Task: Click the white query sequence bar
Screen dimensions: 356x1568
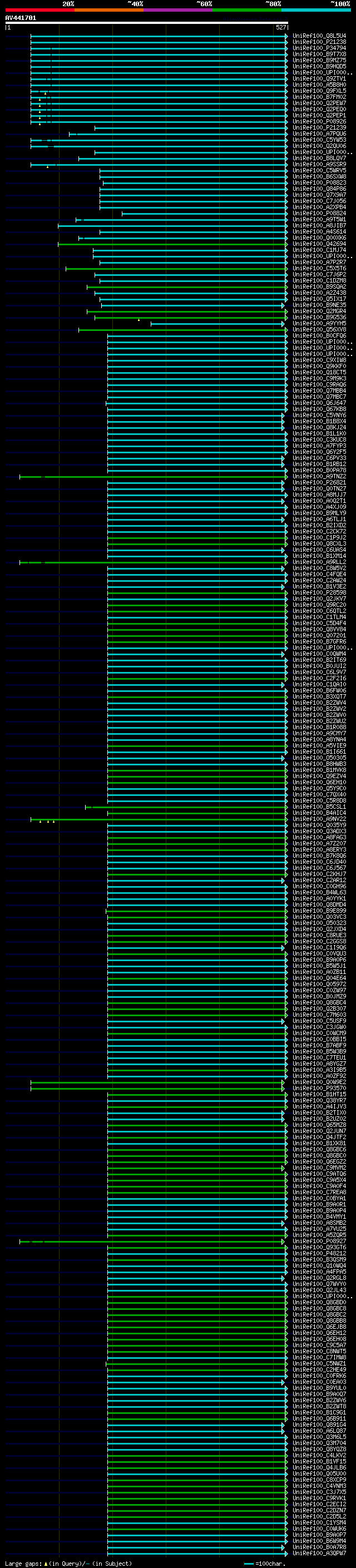Action: [x=147, y=22]
